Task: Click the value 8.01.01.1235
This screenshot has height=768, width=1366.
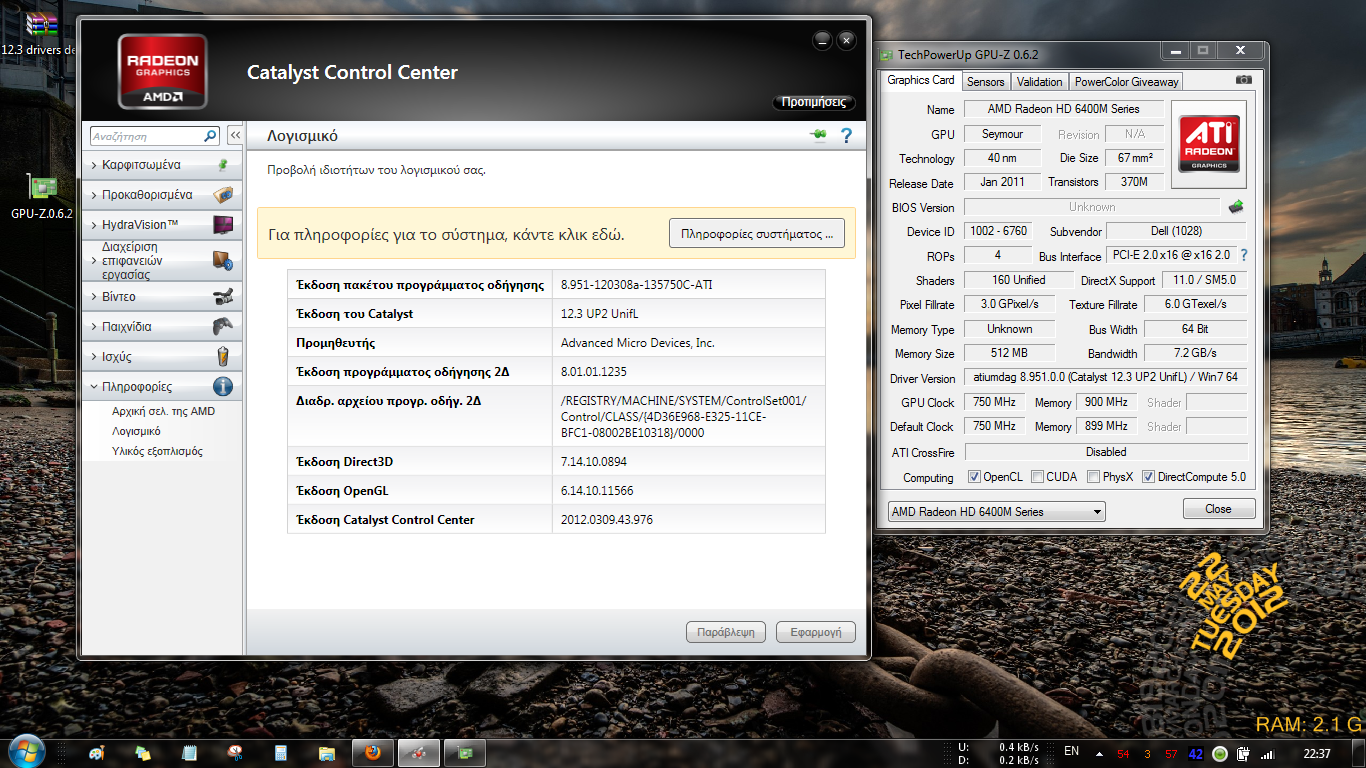Action: pos(594,372)
